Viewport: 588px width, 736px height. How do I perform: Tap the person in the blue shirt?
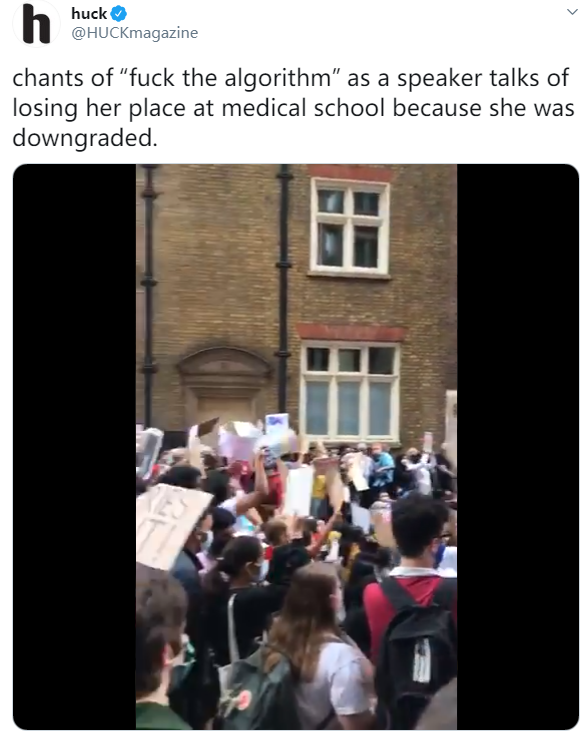click(381, 469)
